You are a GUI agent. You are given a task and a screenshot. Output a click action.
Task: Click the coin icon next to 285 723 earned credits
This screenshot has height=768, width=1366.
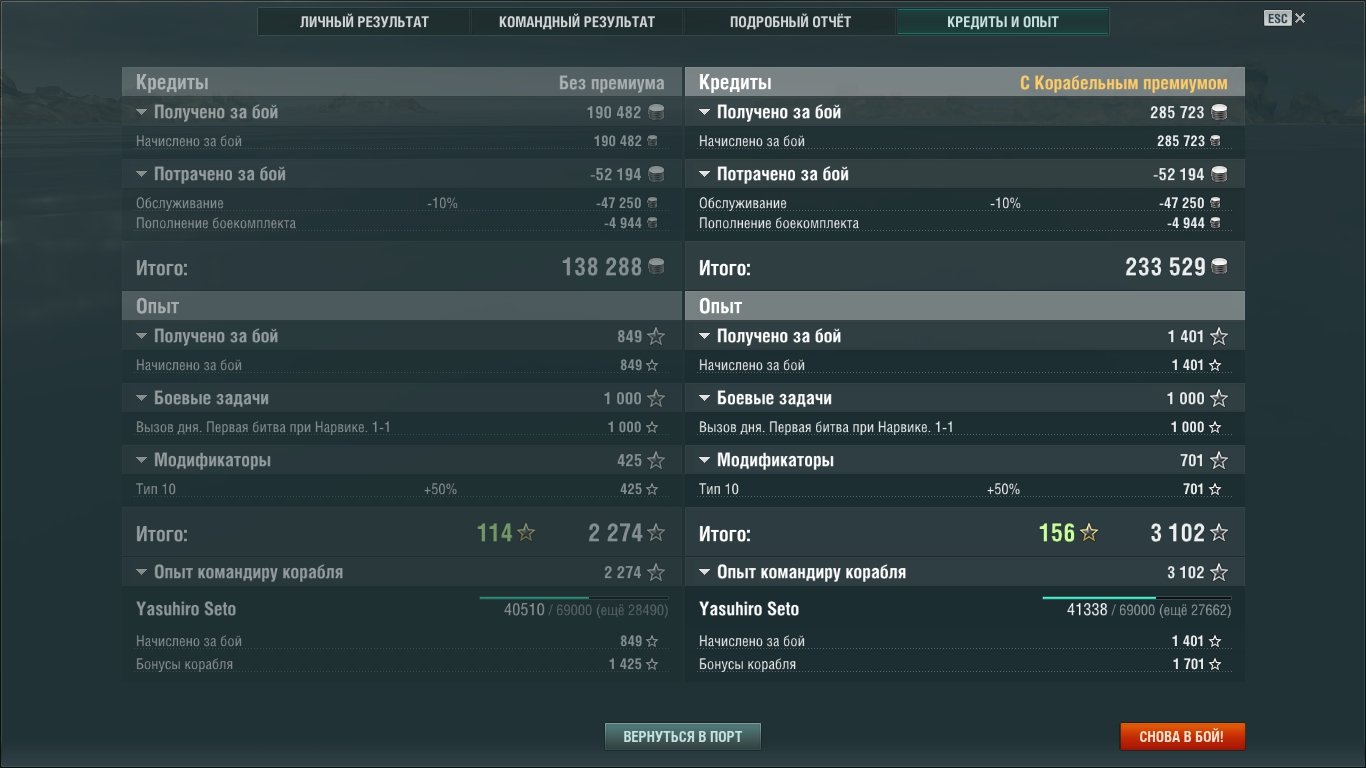coord(1218,112)
